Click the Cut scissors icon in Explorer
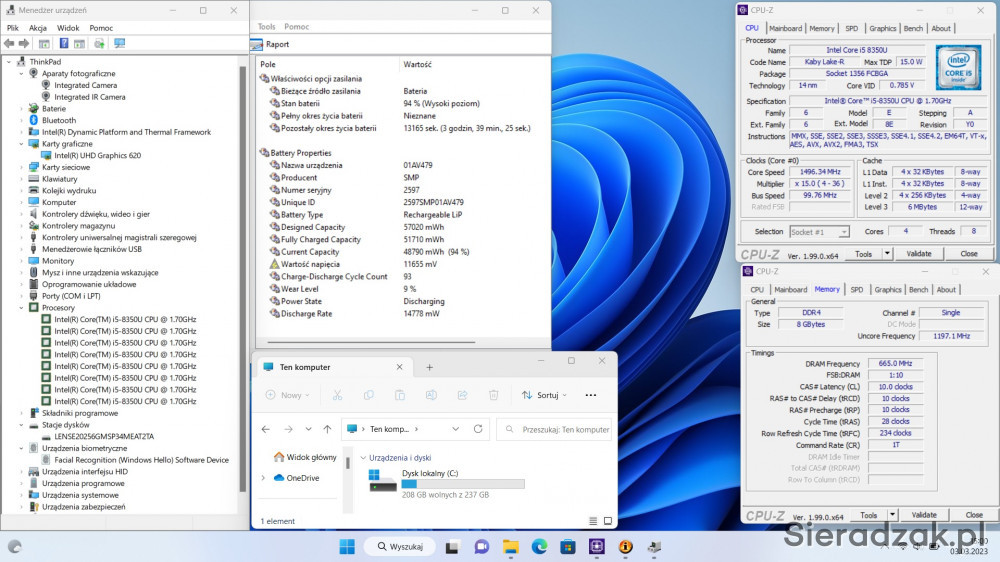1000x562 pixels. click(x=337, y=395)
